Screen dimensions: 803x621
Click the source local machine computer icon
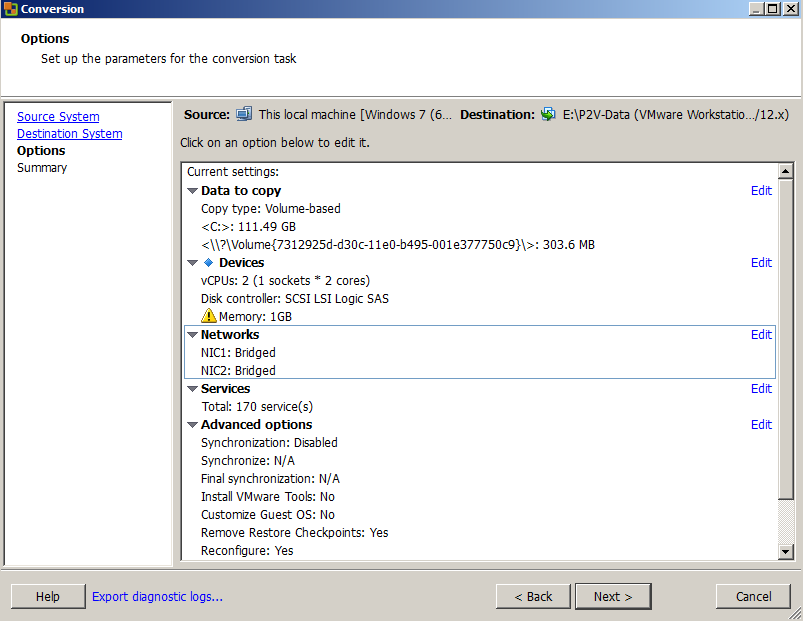click(x=244, y=114)
